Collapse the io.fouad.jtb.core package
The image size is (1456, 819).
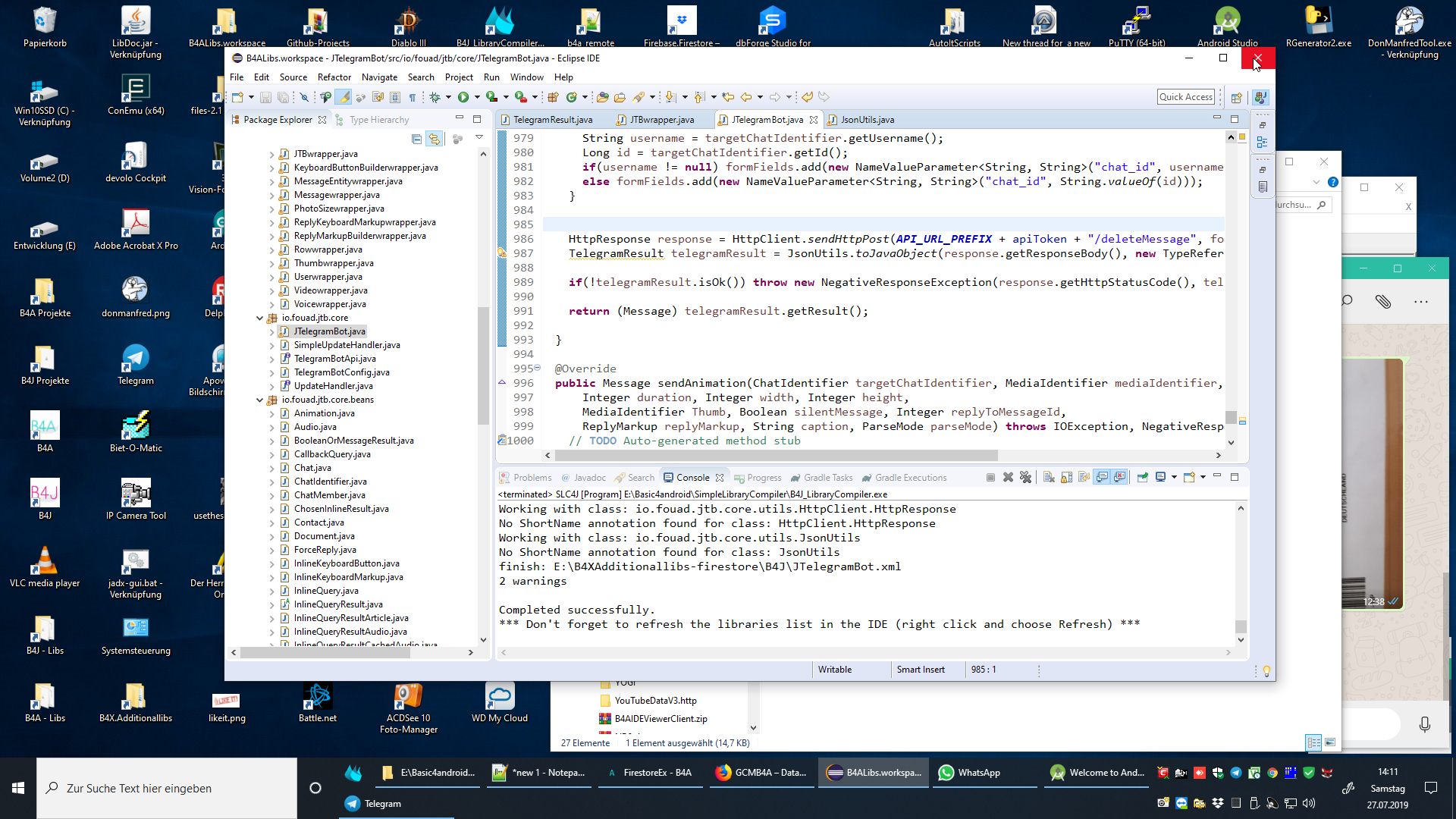259,318
